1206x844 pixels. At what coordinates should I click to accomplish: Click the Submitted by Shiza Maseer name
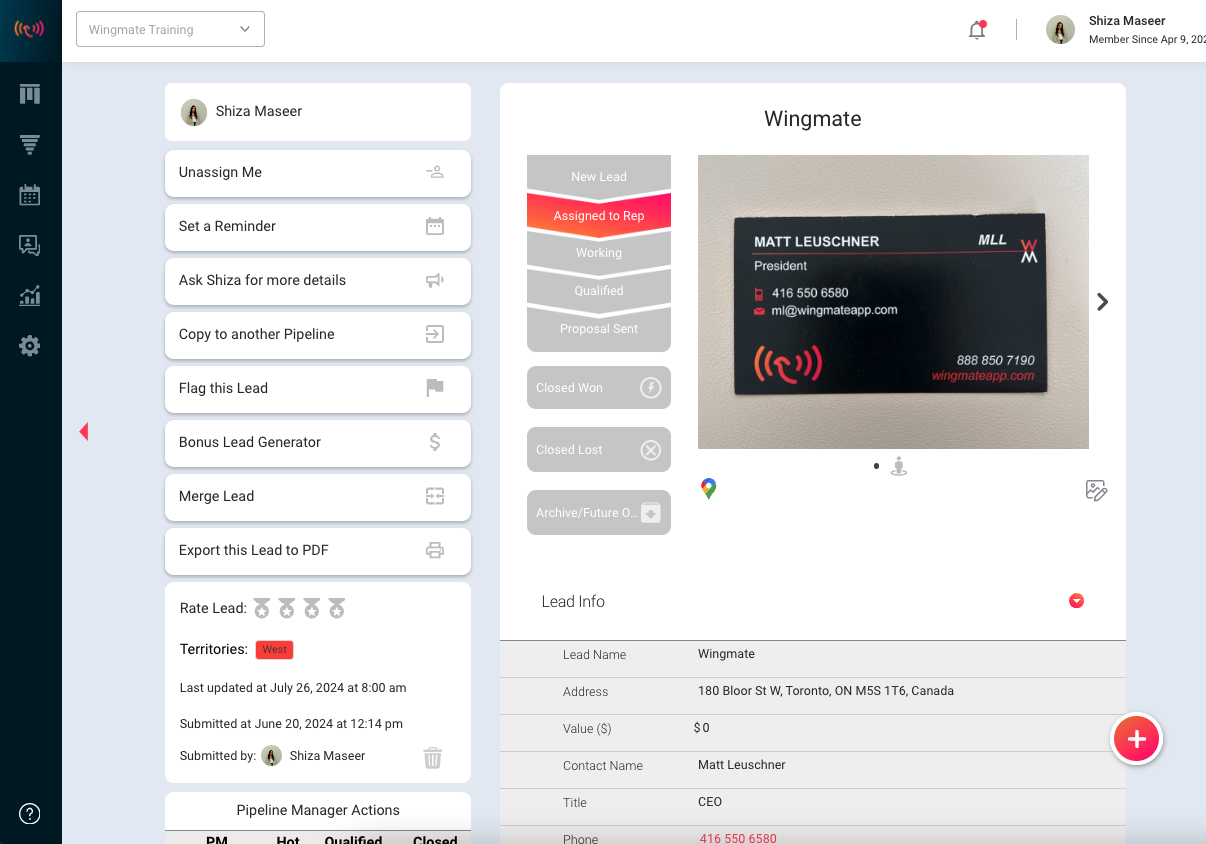tap(327, 756)
